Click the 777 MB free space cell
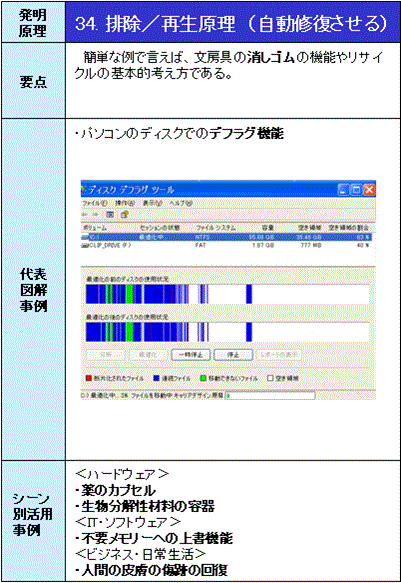Image resolution: width=401 pixels, height=583 pixels. pyautogui.click(x=311, y=245)
